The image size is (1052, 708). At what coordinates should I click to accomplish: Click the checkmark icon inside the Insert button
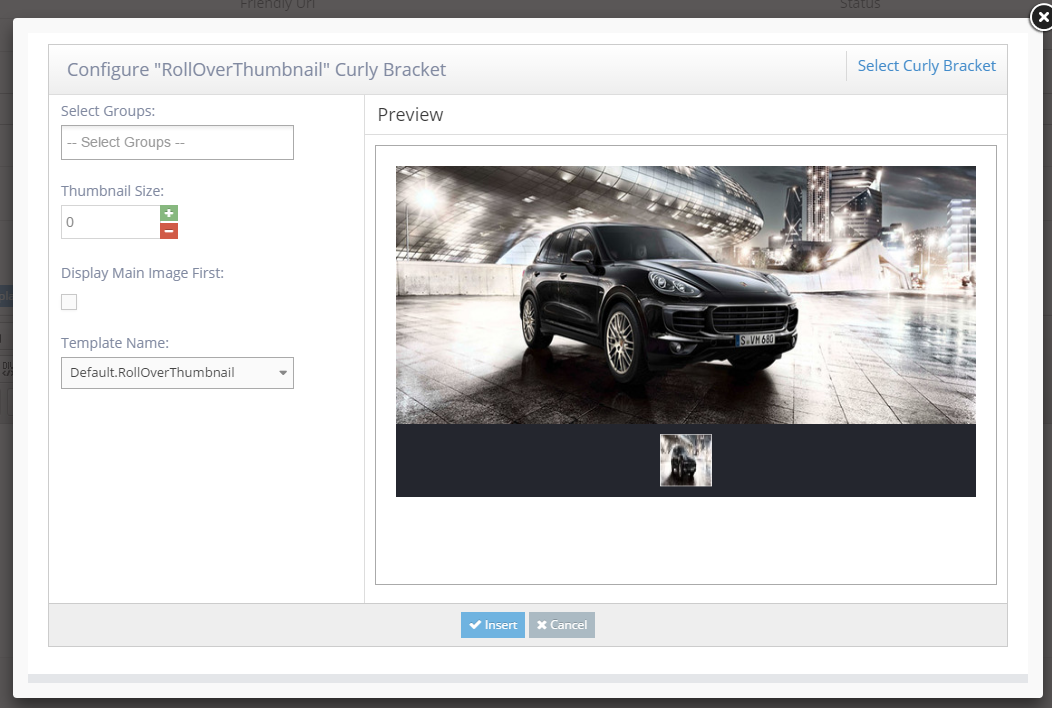tap(477, 624)
